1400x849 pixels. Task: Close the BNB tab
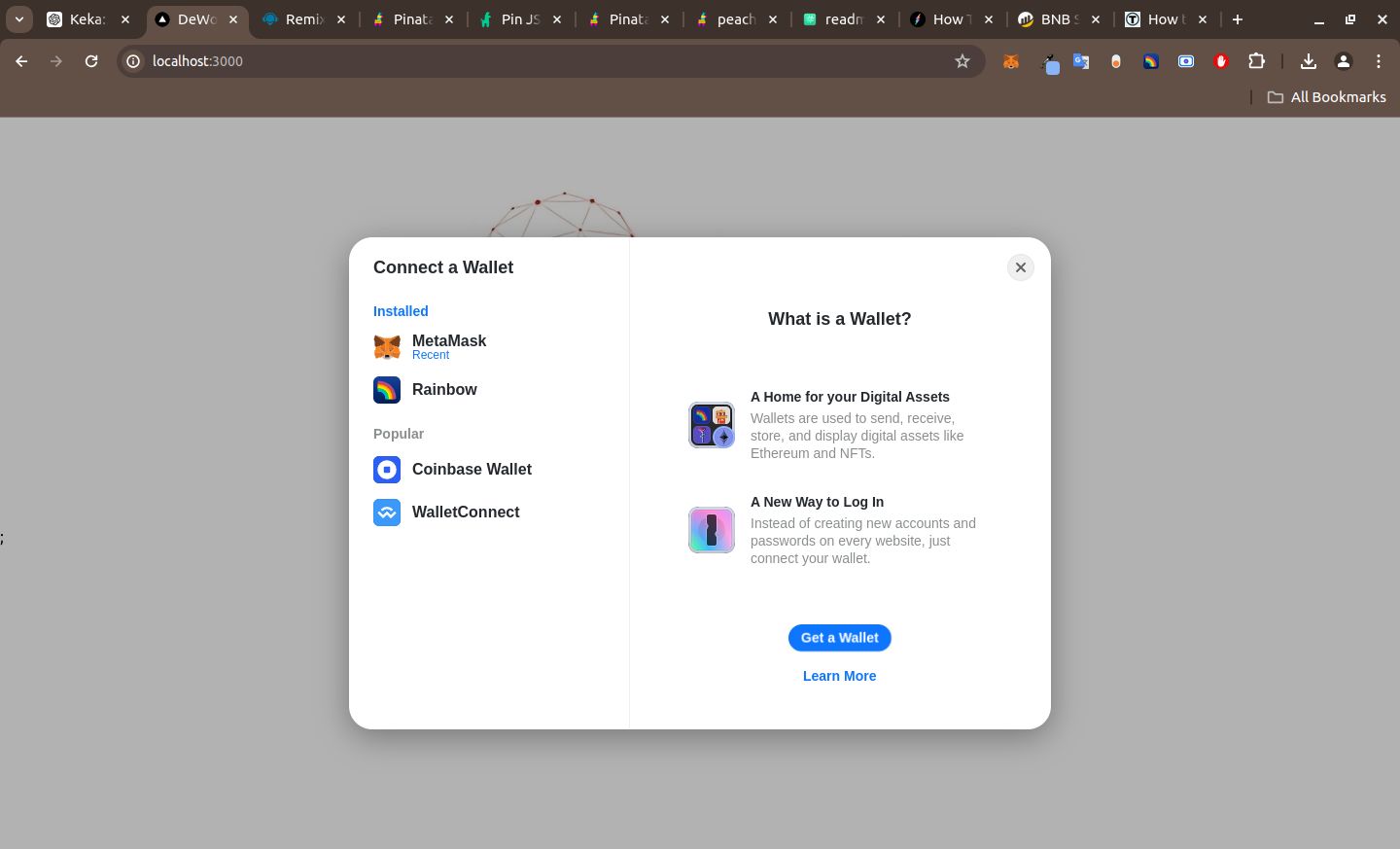(x=1096, y=19)
